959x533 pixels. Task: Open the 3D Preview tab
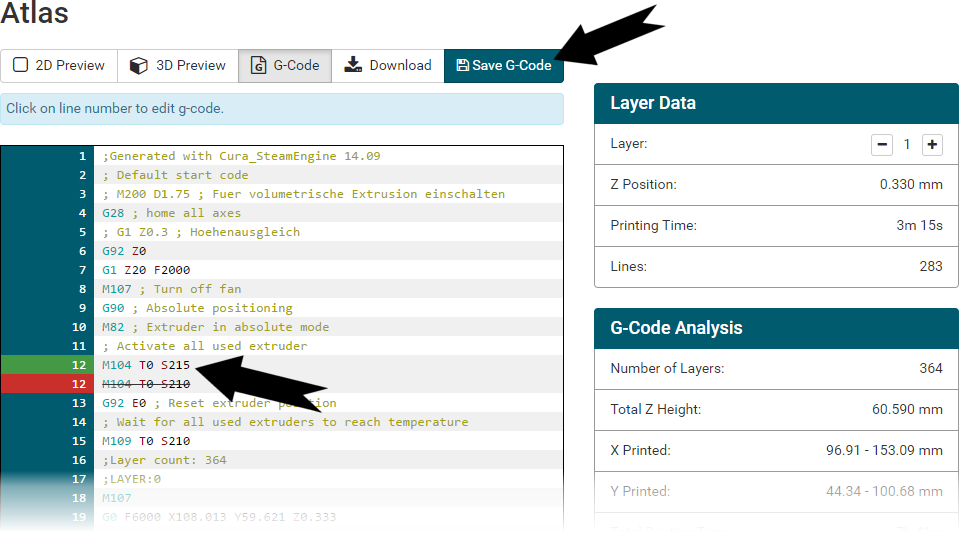click(x=178, y=66)
